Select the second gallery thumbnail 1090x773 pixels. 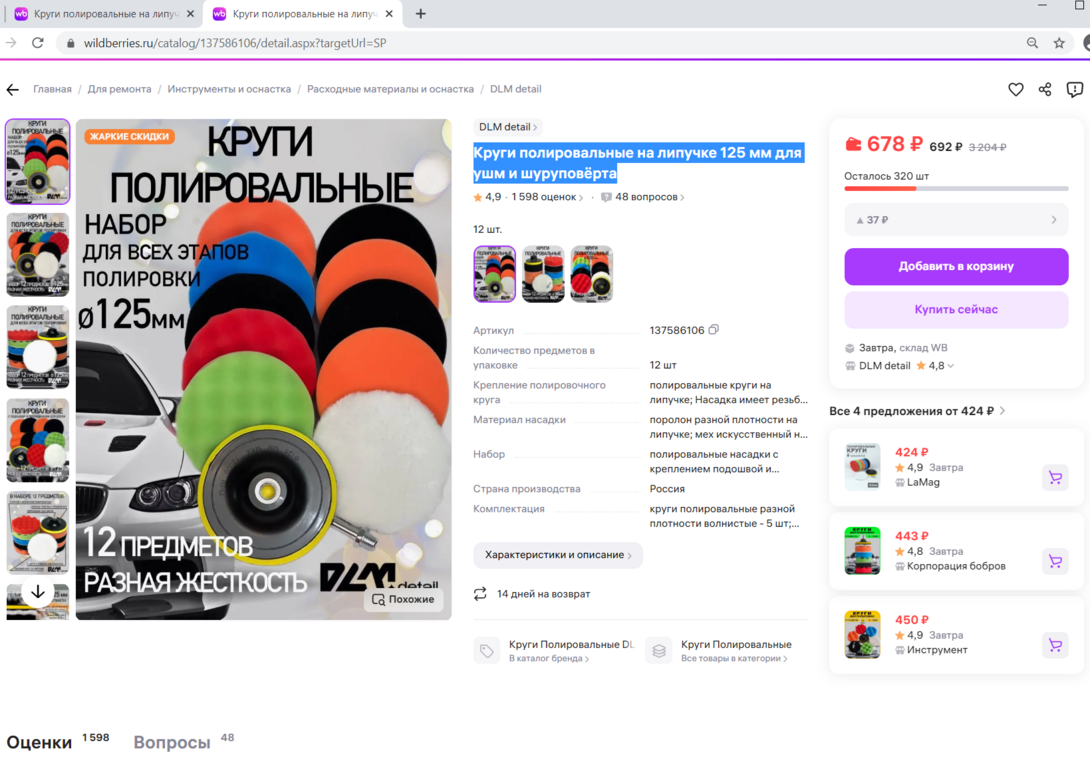pos(38,254)
